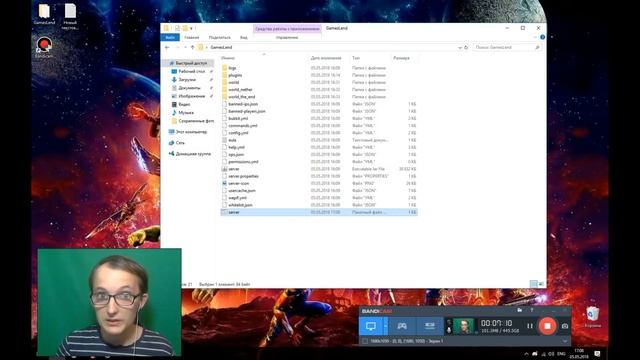Select the GamesLand folder on the desktop
Screen dimensions: 640x360
[44, 14]
